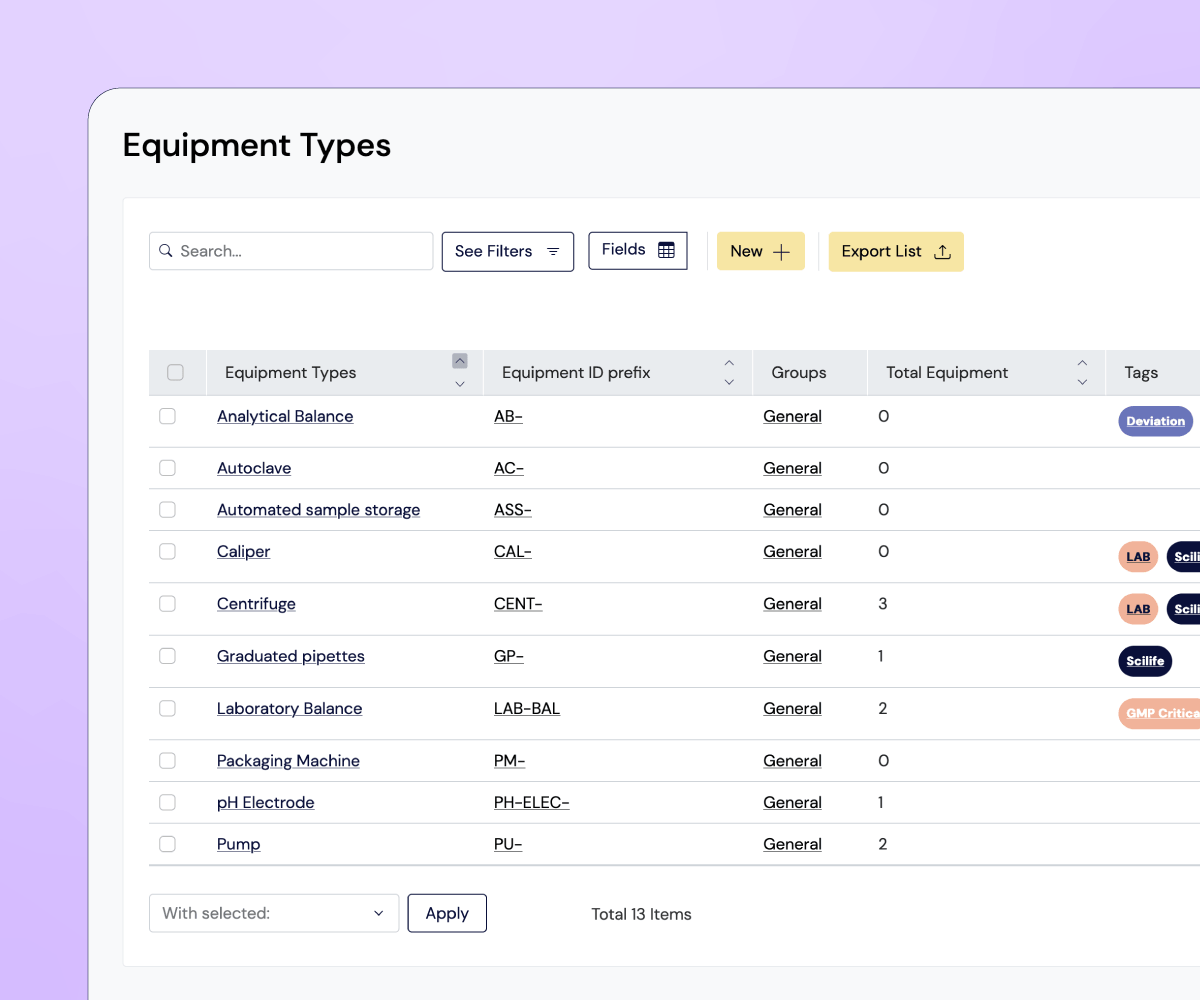Check the Graduated pipettes row checkbox

tap(167, 656)
